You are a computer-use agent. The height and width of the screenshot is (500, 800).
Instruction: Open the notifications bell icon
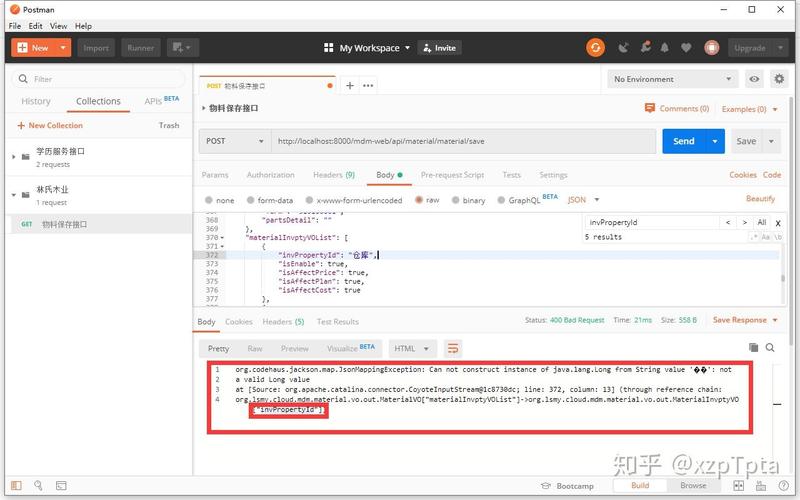(664, 48)
